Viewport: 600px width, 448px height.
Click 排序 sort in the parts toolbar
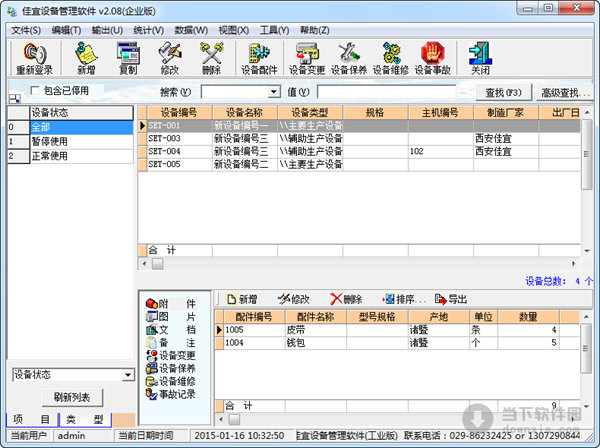tap(404, 299)
